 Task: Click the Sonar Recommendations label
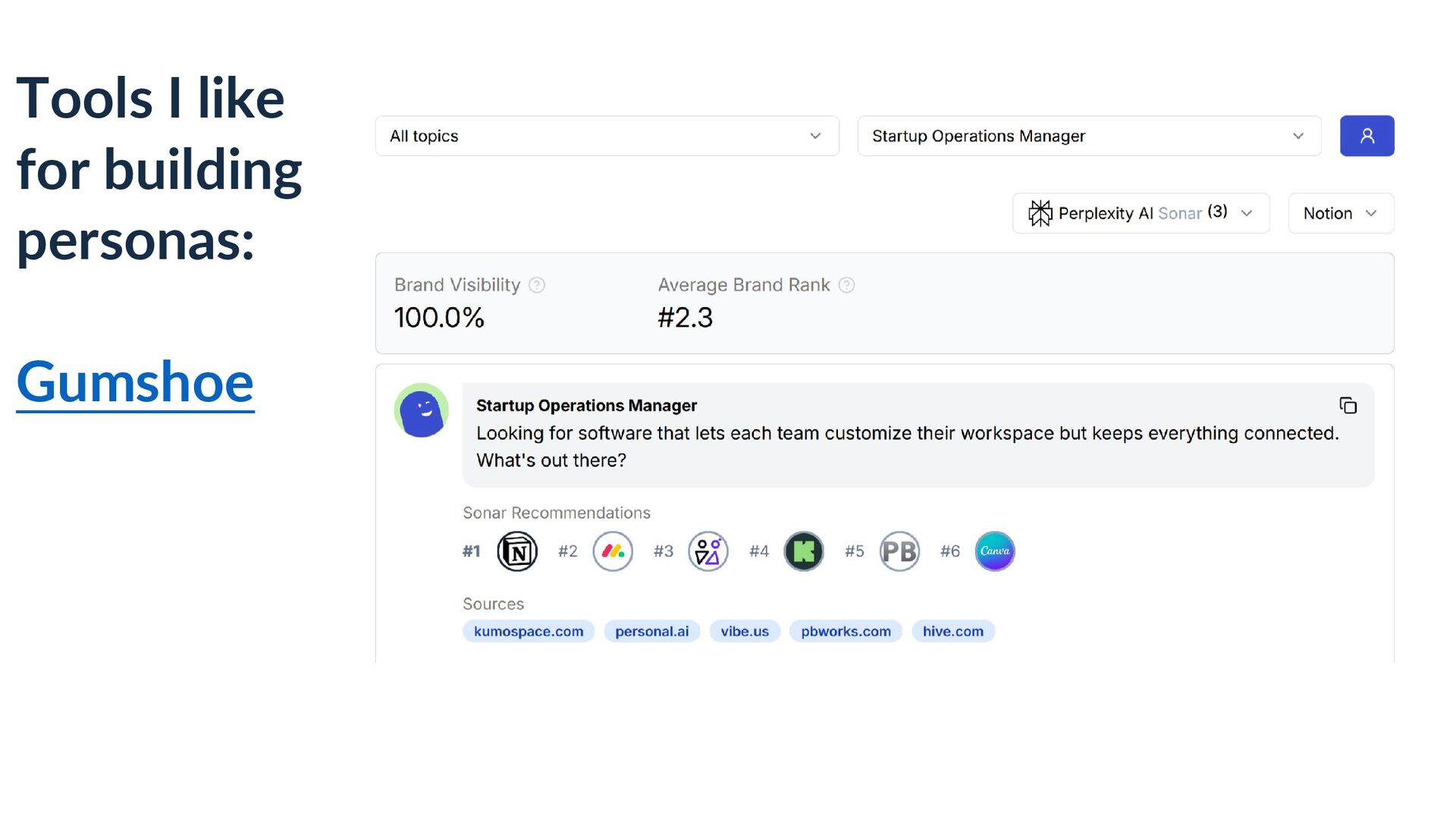557,513
